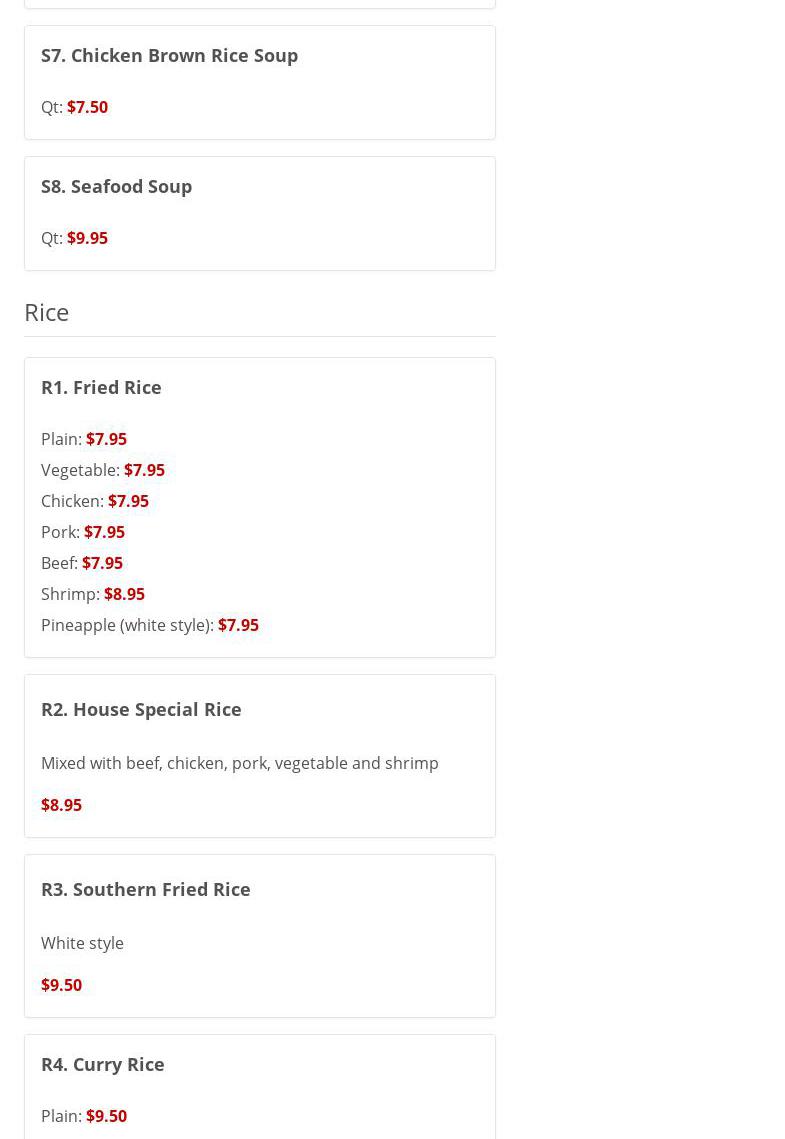Pick the Pork fried rice option
This screenshot has width=785, height=1139.
pos(103,532)
